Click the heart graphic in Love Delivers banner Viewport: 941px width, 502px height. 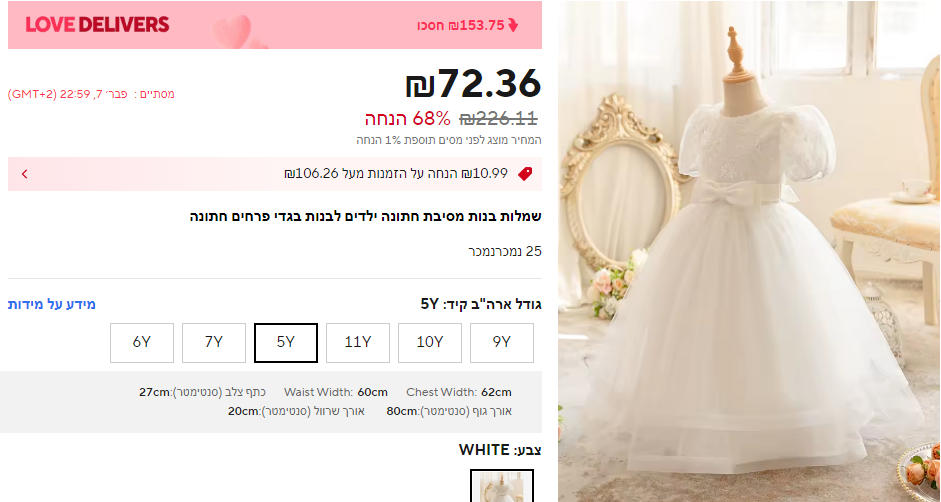[233, 31]
